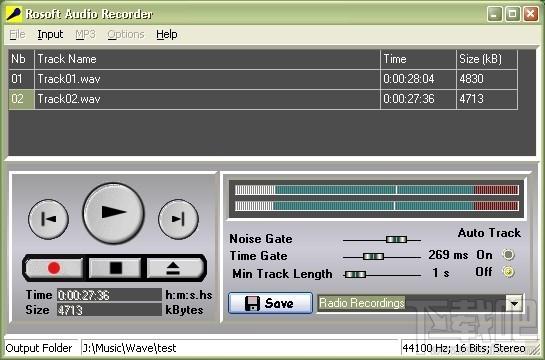Skip to the next track
Viewport: 545px width, 360px height.
tap(178, 219)
